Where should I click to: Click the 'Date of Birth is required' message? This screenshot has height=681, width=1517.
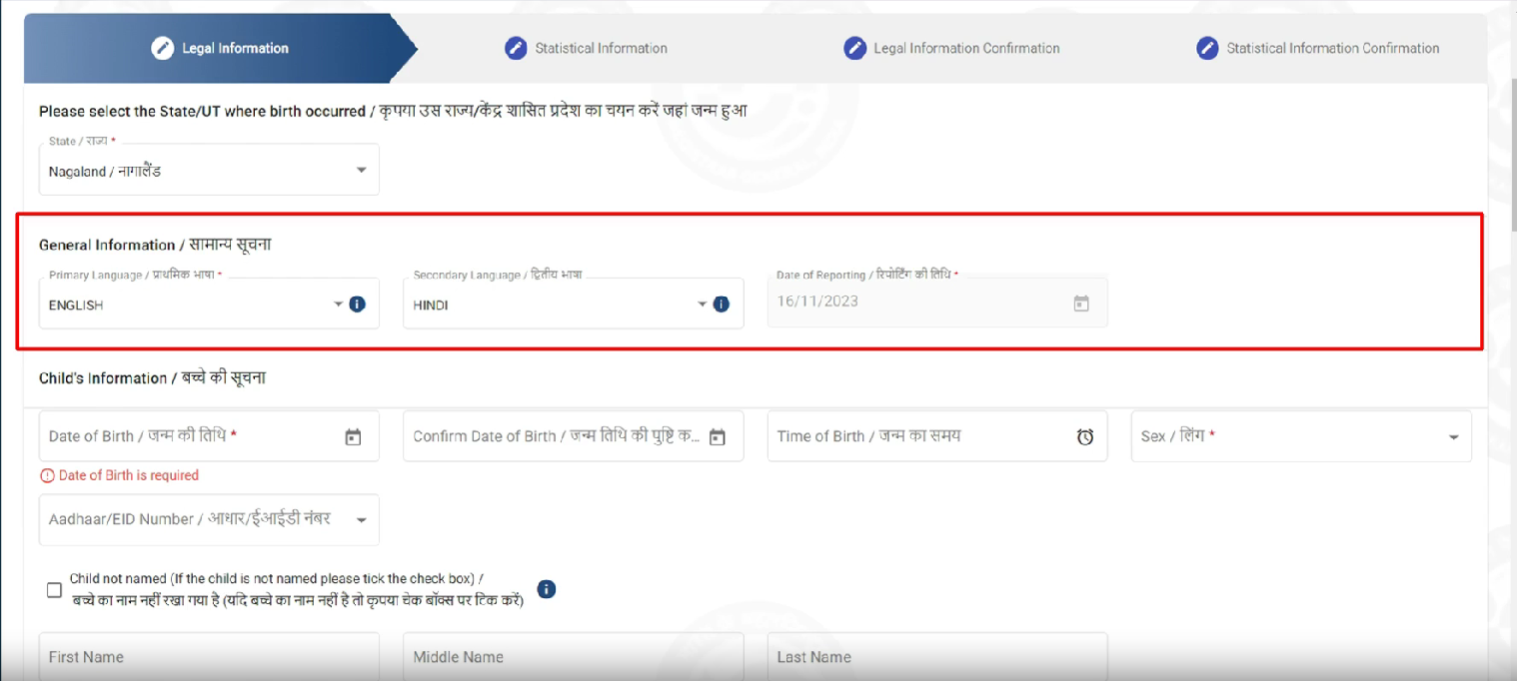click(x=129, y=476)
